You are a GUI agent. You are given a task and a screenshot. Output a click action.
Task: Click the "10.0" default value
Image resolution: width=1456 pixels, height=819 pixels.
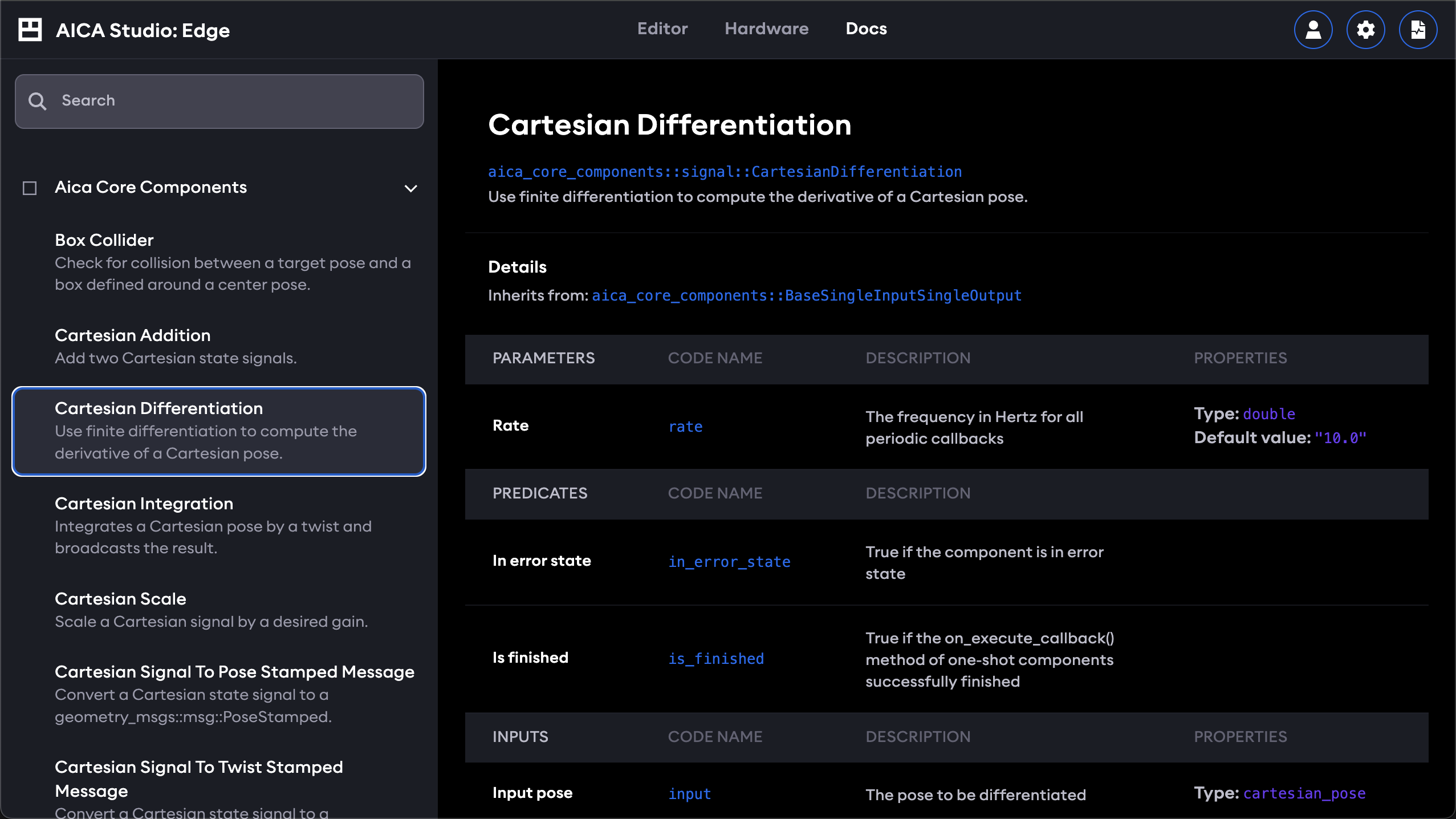point(1340,438)
